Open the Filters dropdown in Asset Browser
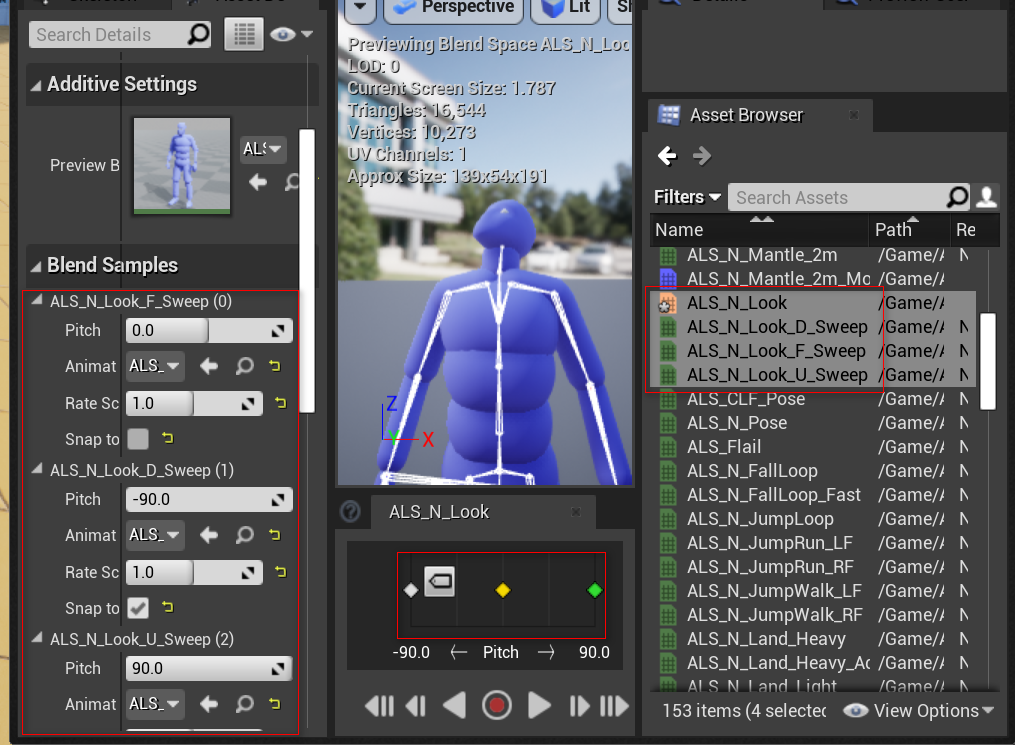This screenshot has height=745, width=1015. [x=687, y=197]
